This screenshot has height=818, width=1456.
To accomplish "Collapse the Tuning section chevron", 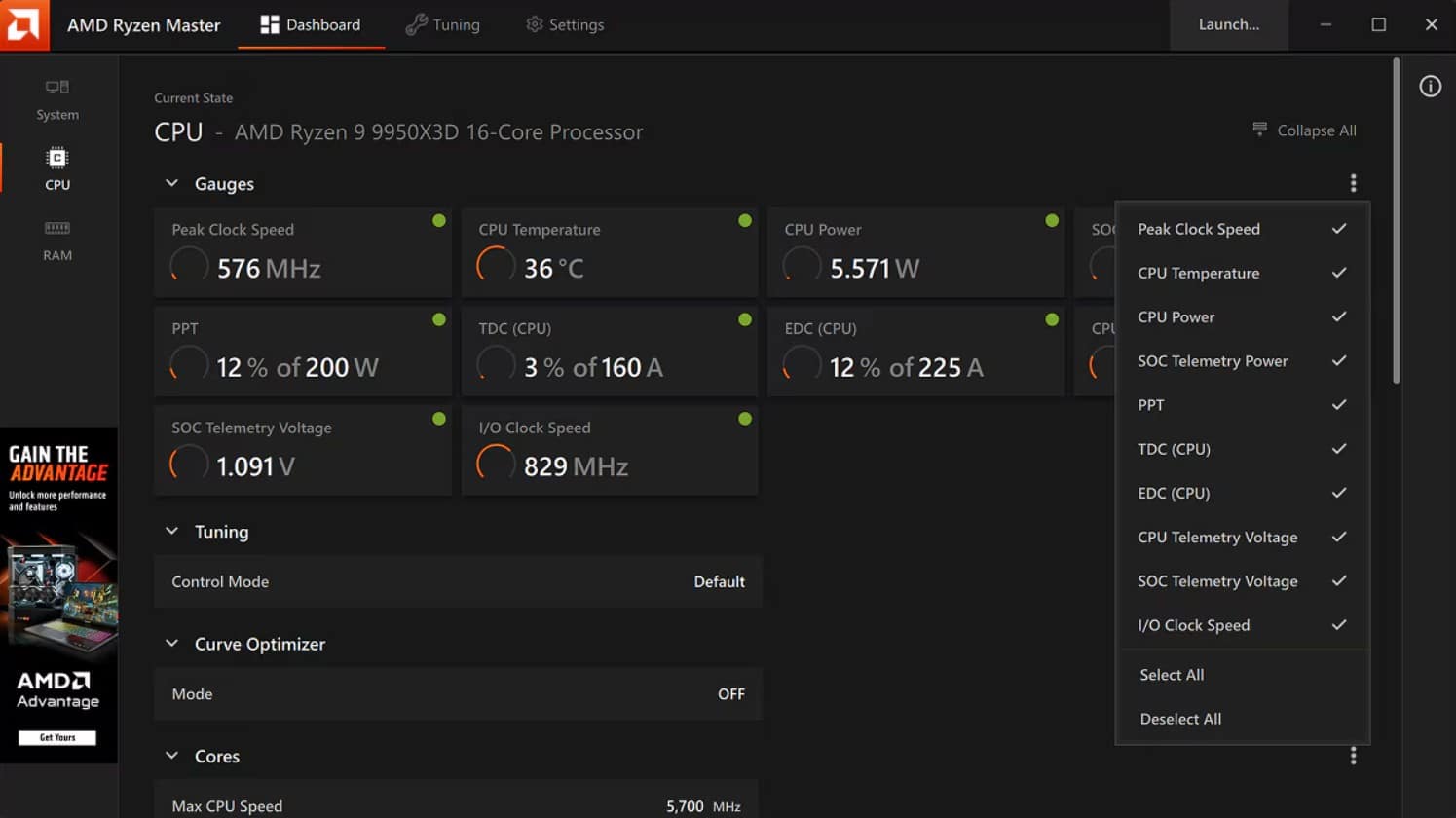I will pyautogui.click(x=171, y=532).
